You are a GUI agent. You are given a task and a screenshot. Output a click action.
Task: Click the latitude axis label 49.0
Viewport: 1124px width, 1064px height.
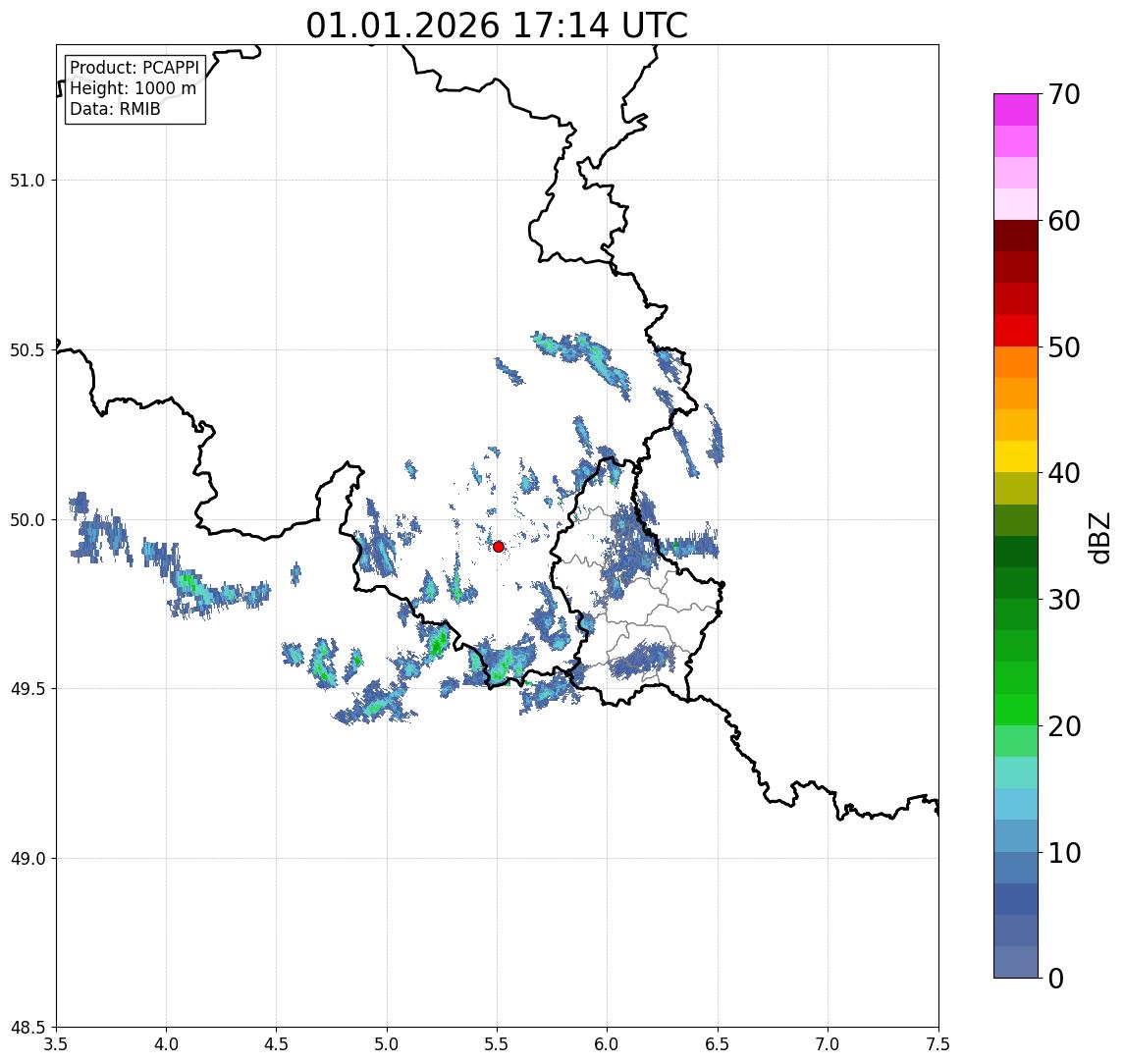click(x=27, y=858)
